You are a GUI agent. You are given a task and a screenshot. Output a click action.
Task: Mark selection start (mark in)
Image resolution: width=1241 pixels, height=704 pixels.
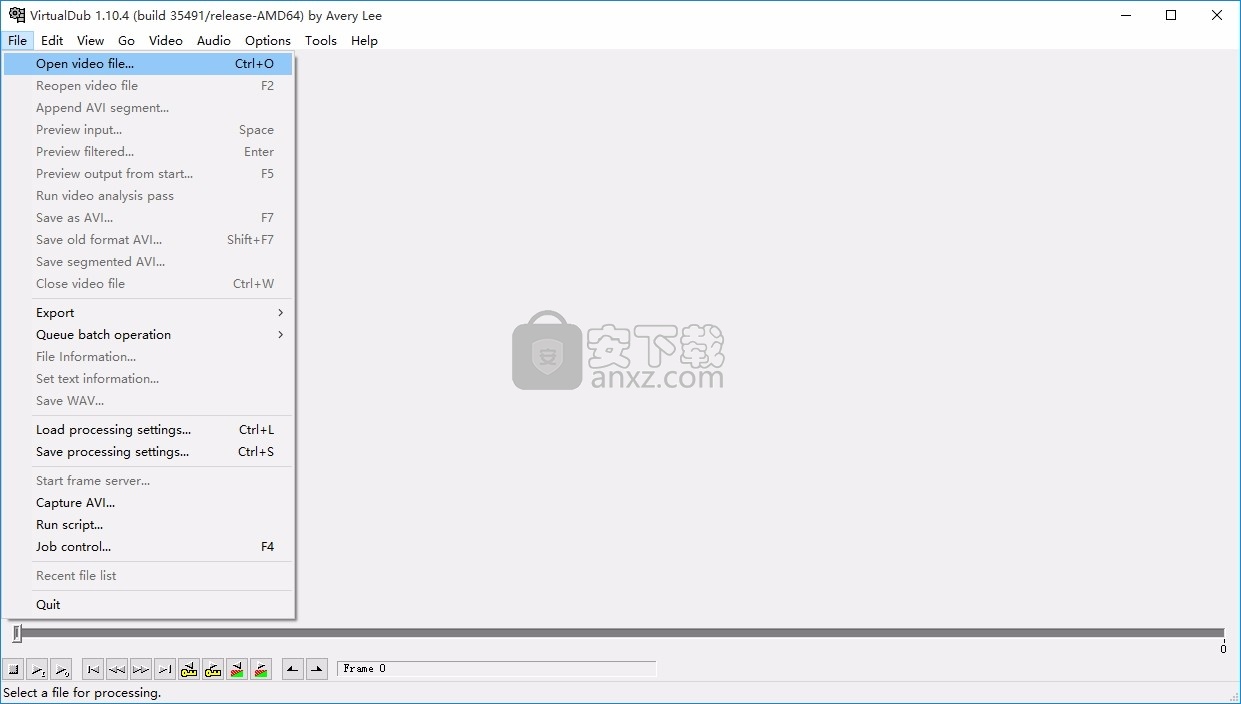[x=293, y=669]
